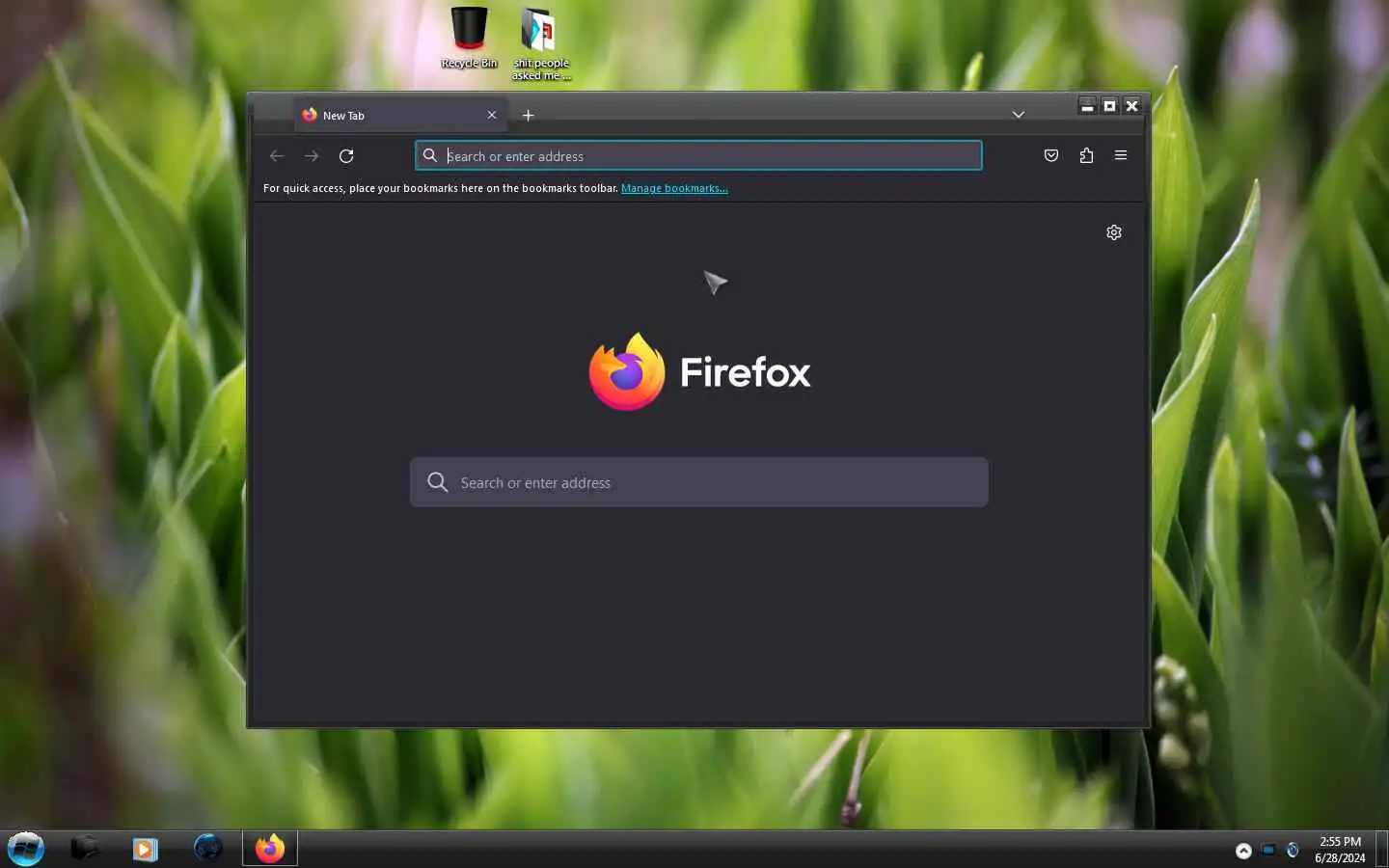Minimize the Firefox window
This screenshot has width=1389, height=868.
click(x=1087, y=105)
